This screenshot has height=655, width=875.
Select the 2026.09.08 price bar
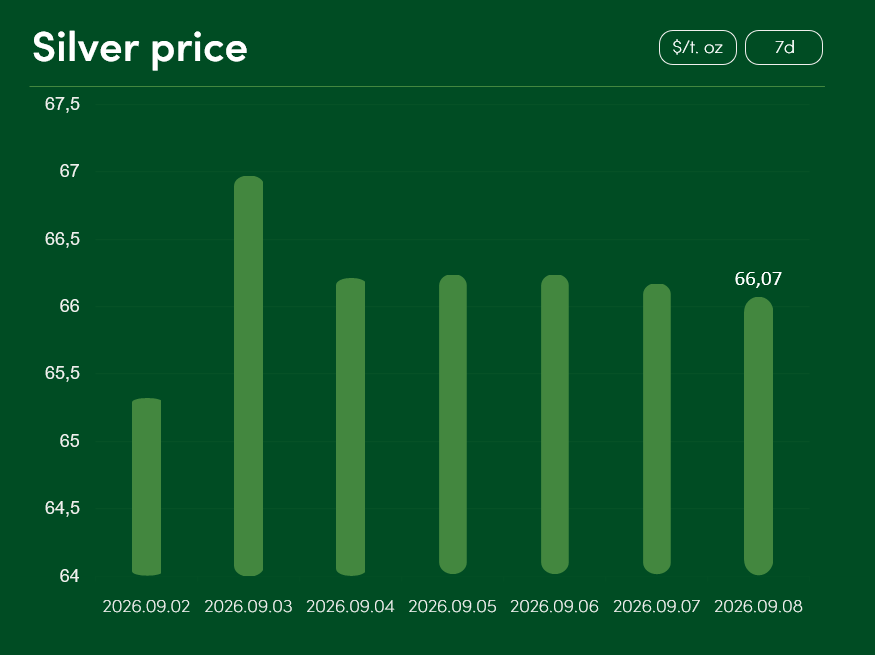758,436
